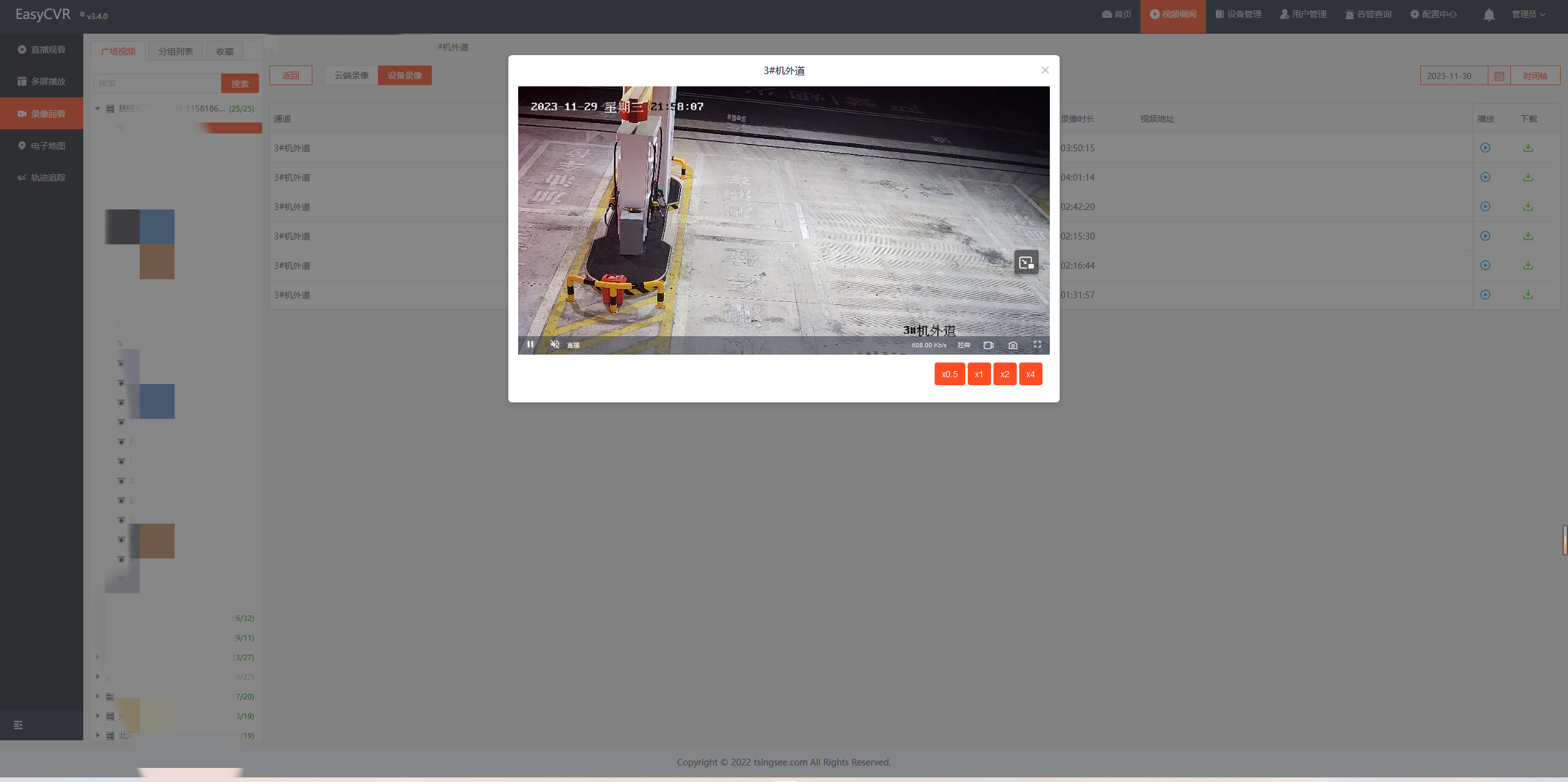This screenshot has width=1568, height=782.
Task: Switch to 分组列表 tab
Action: [175, 51]
